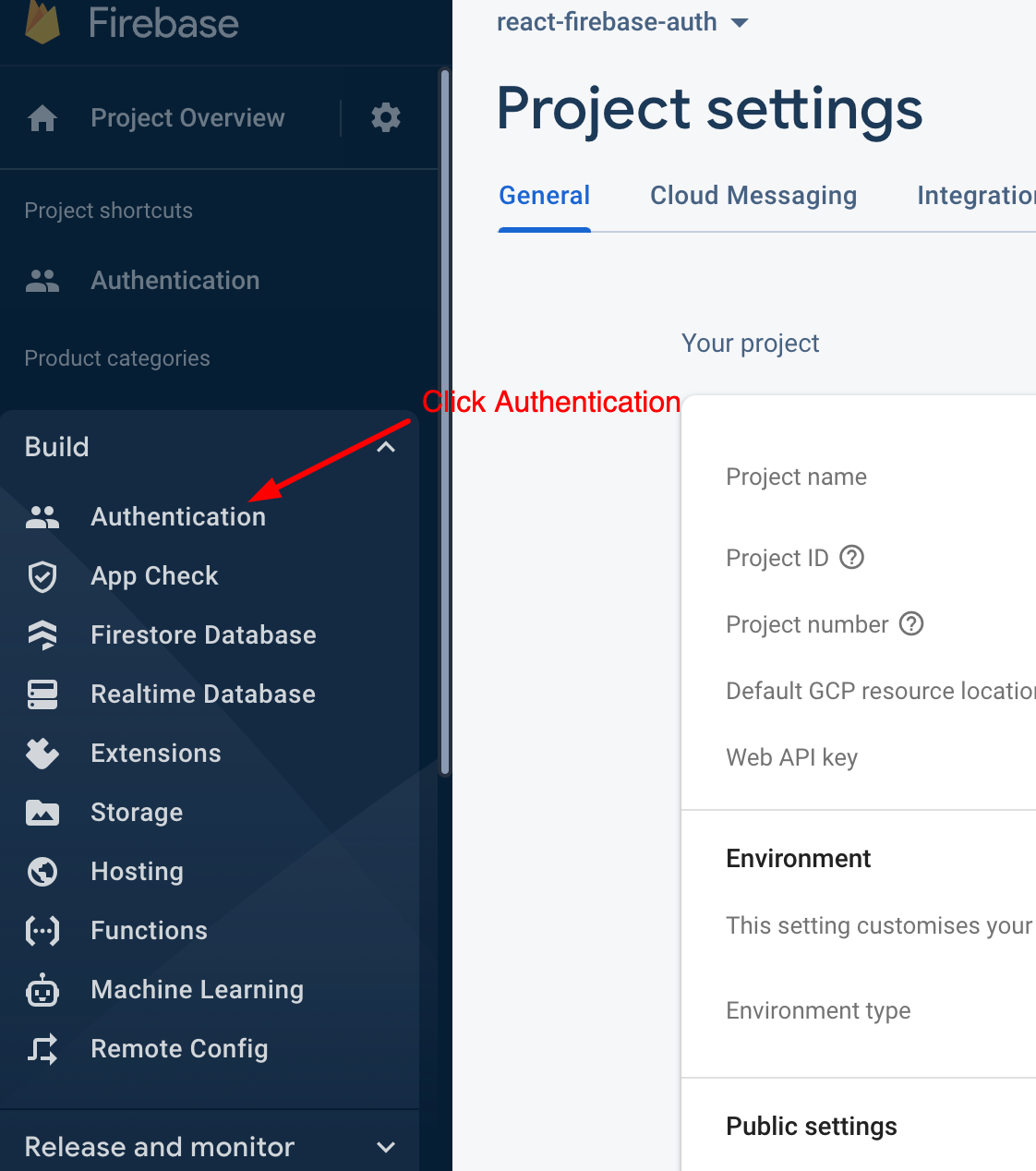Image resolution: width=1036 pixels, height=1171 pixels.
Task: Switch to the Cloud Messaging tab
Action: pos(753,196)
